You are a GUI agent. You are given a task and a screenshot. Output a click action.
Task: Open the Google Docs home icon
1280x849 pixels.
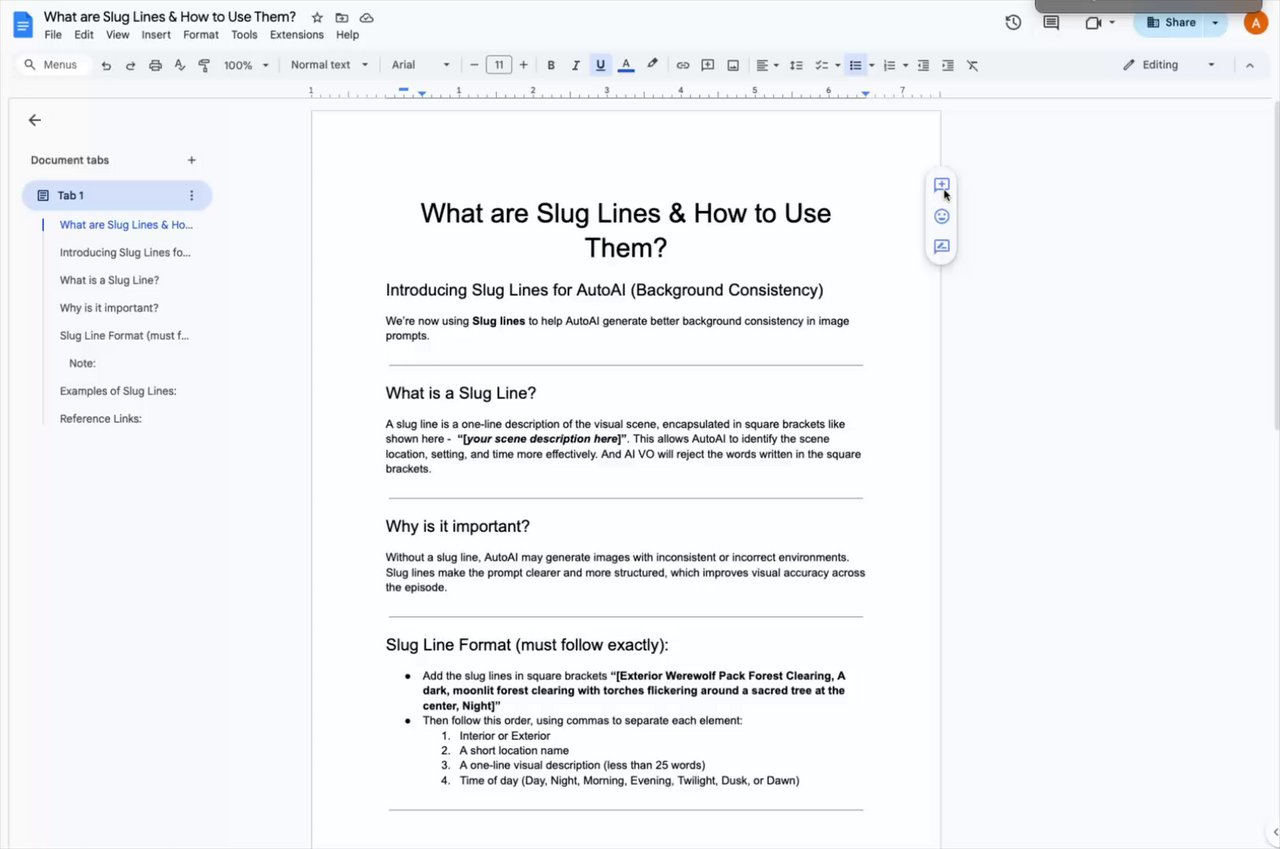[22, 24]
